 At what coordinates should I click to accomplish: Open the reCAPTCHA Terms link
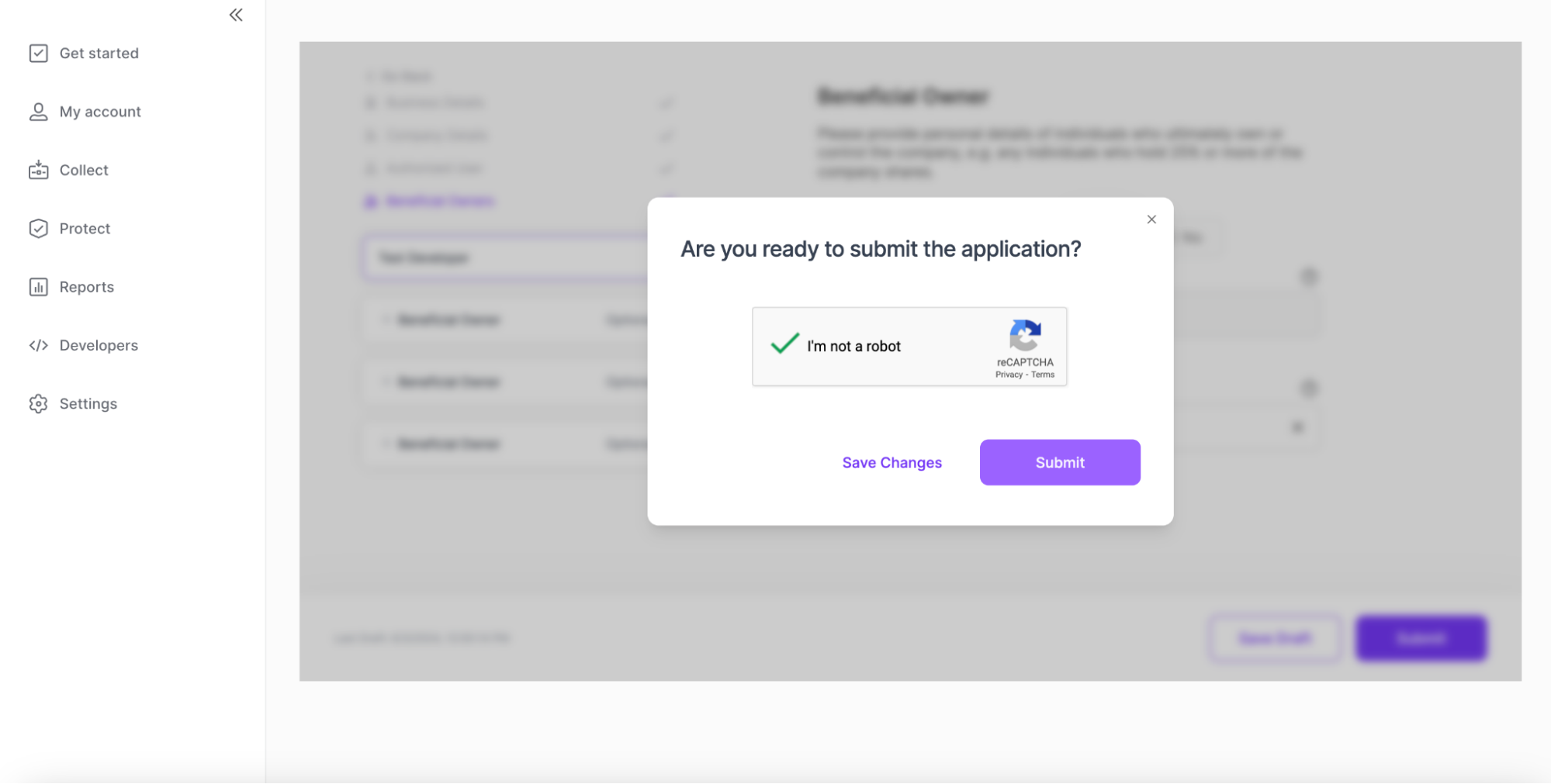[1043, 375]
